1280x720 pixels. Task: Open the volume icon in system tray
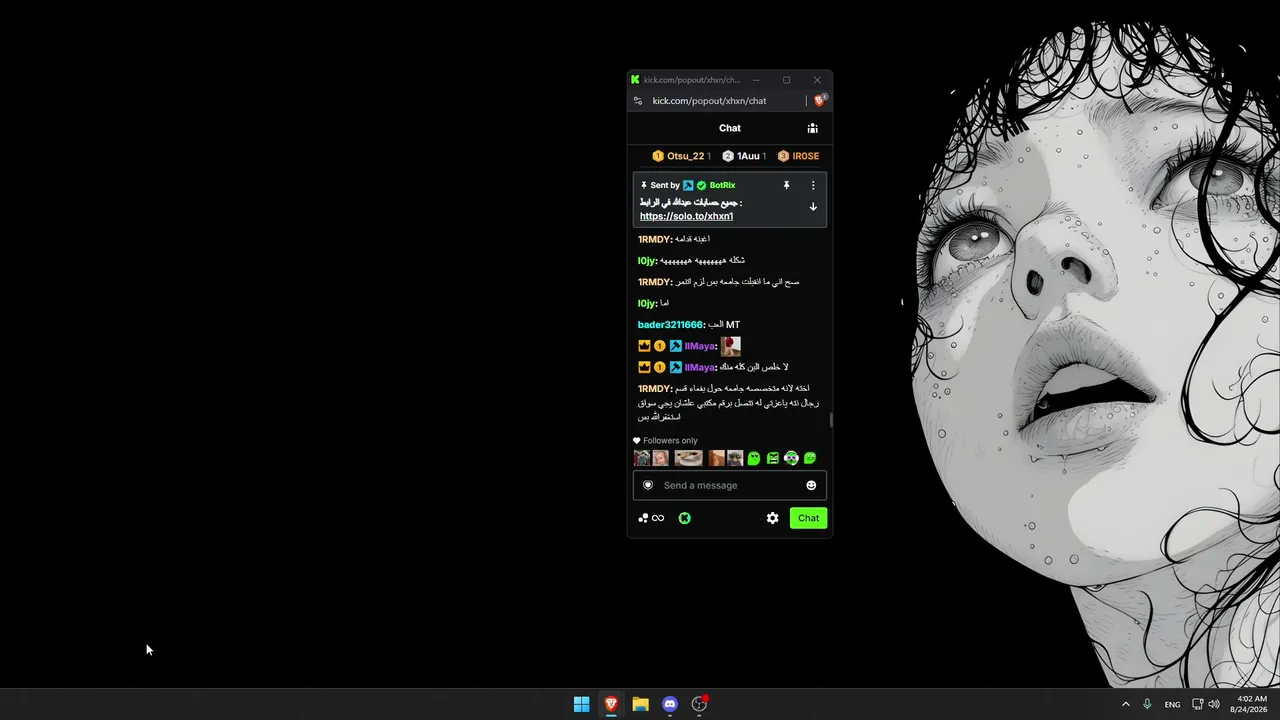click(x=1214, y=704)
